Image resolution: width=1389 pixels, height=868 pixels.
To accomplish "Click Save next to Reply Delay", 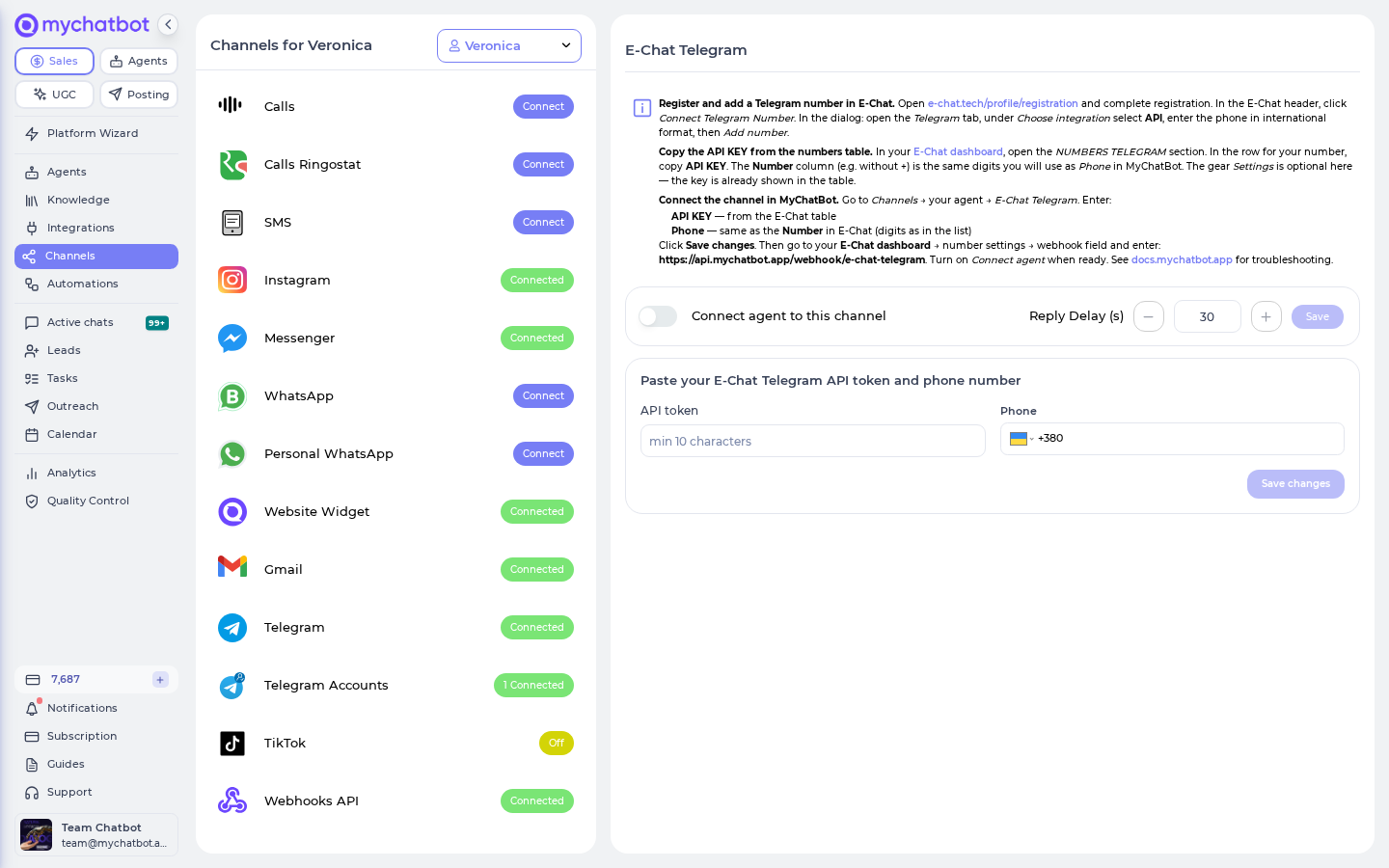I will 1318,316.
